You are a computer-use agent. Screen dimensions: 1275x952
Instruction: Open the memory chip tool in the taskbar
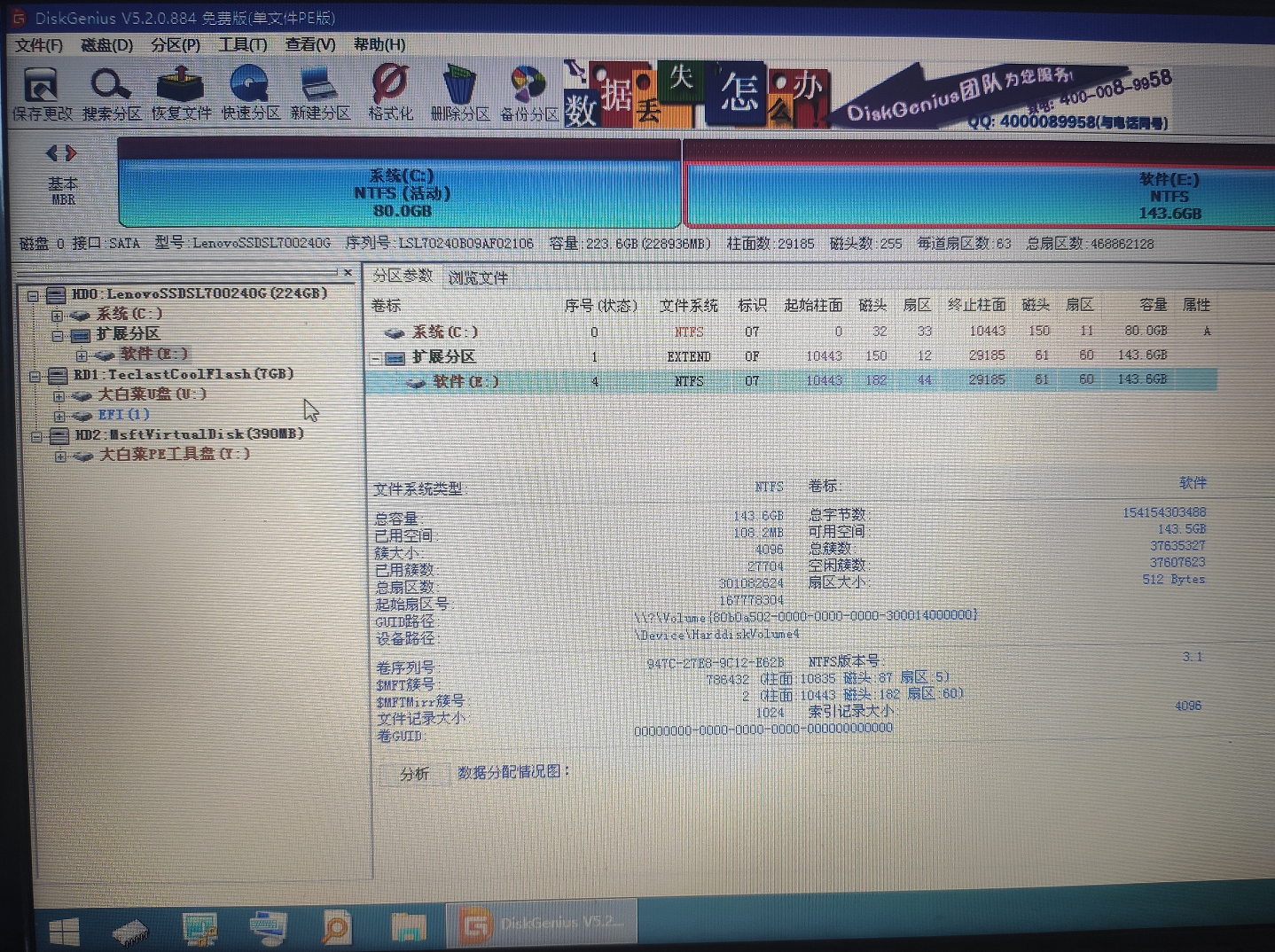point(130,932)
